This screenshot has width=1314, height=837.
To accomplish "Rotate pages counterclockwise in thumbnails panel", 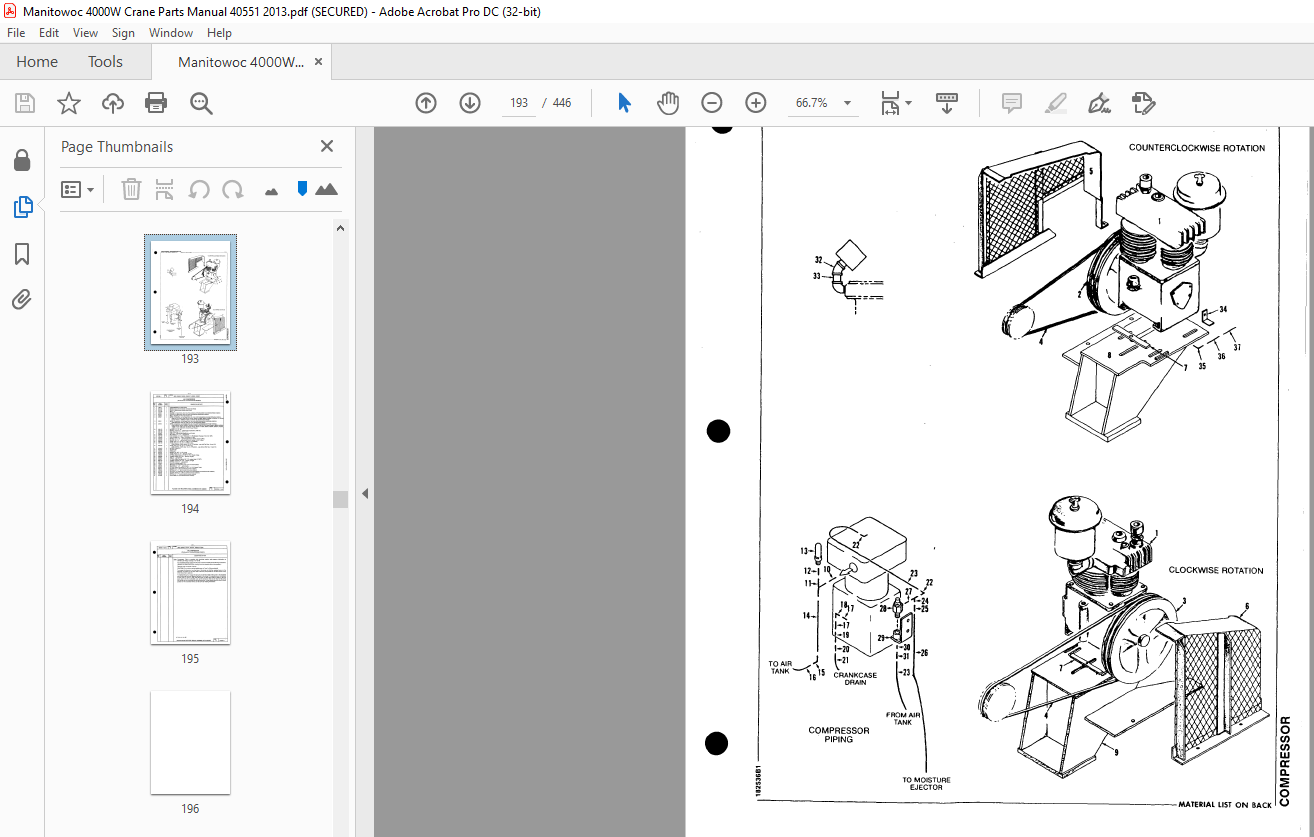I will (x=199, y=189).
